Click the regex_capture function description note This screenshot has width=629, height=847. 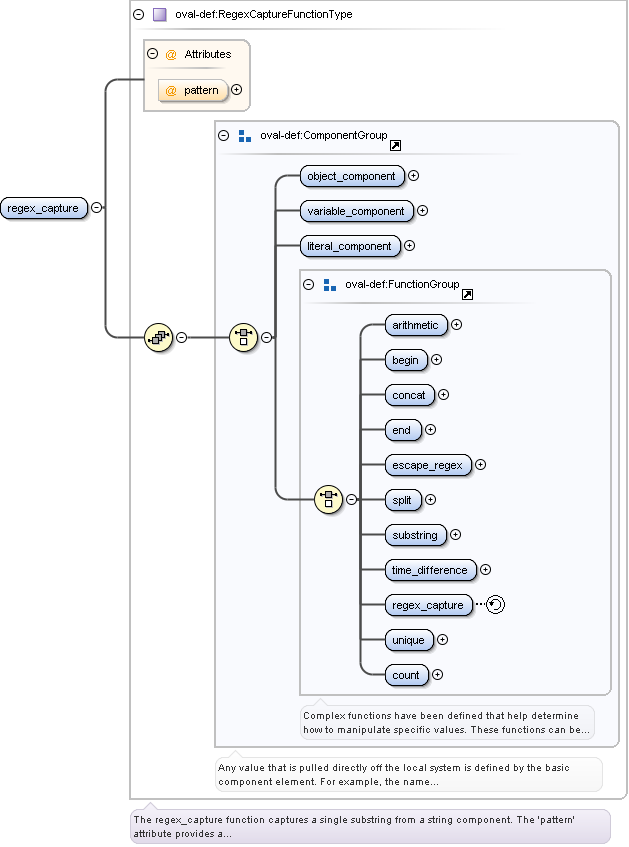(x=370, y=826)
